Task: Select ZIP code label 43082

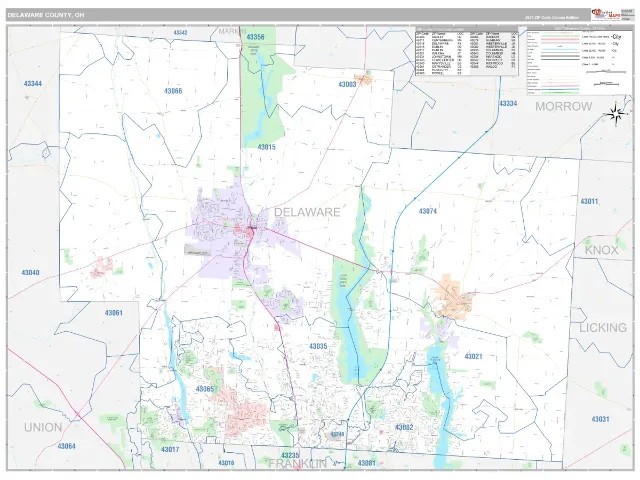Action: coord(404,428)
